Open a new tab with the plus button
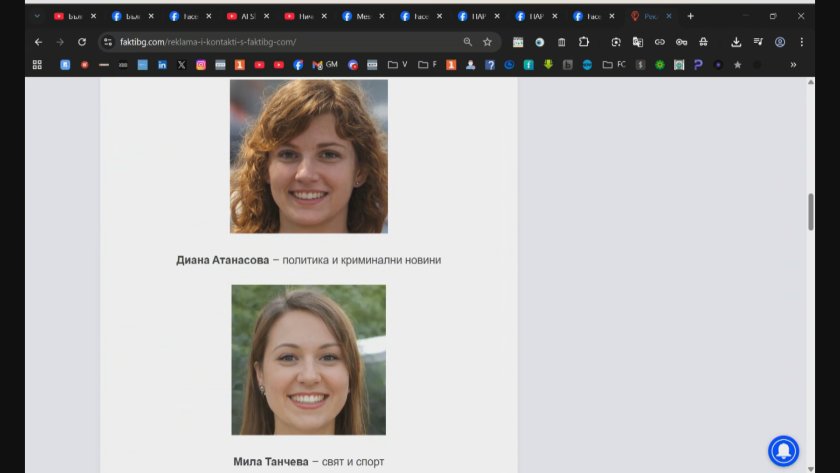The width and height of the screenshot is (840, 473). click(690, 16)
